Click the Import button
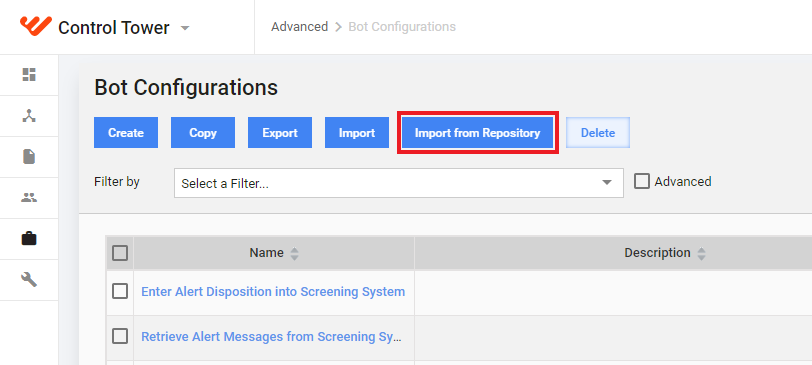This screenshot has height=365, width=812. tap(357, 133)
